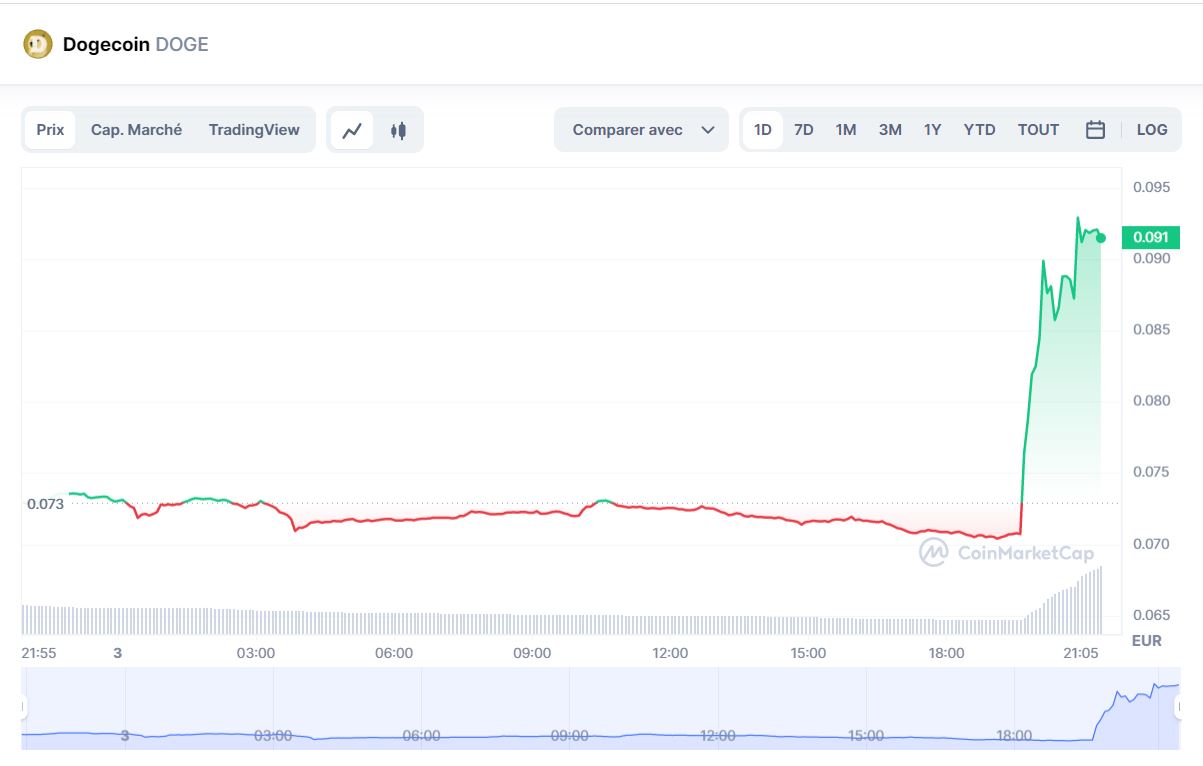Viewport: 1203px width, 766px height.
Task: Show the YTD time range
Action: (x=979, y=130)
